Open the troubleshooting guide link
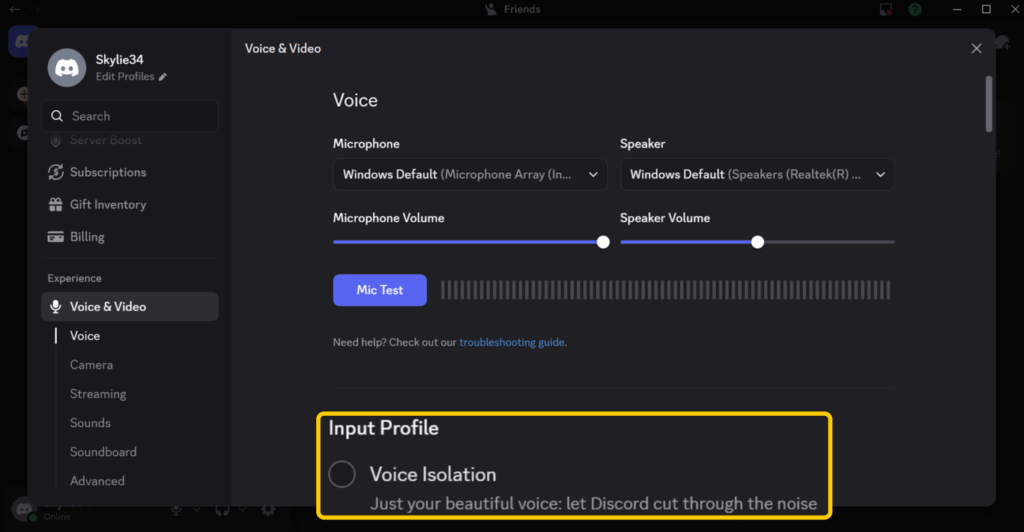The height and width of the screenshot is (532, 1024). (x=511, y=342)
